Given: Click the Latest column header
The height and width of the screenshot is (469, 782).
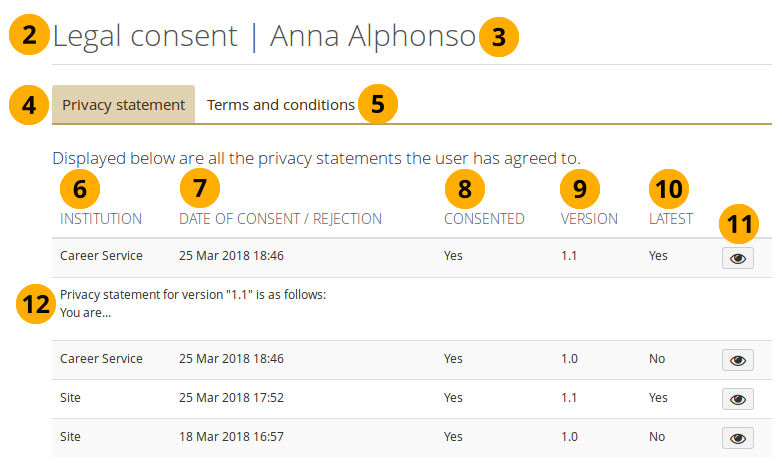Looking at the screenshot, I should click(670, 219).
